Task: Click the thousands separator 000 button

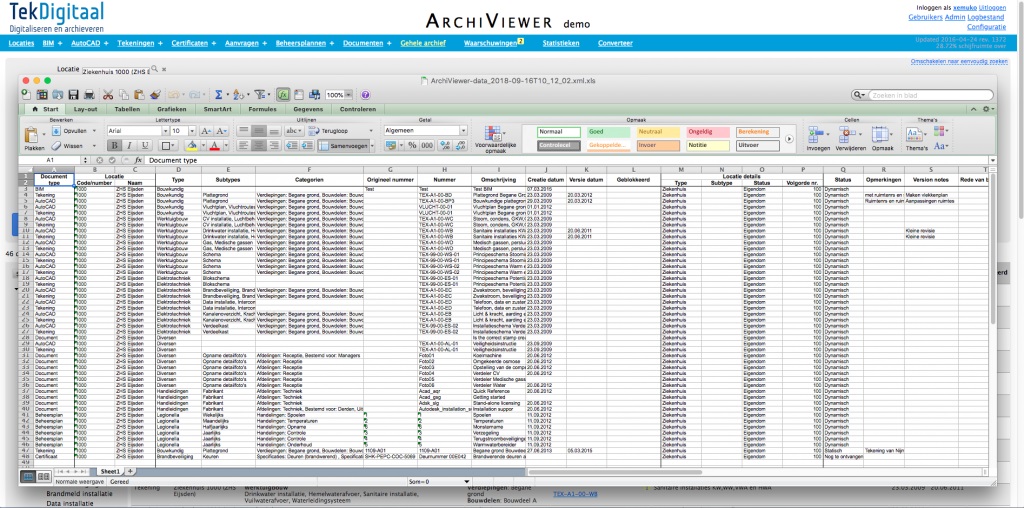Action: click(427, 146)
